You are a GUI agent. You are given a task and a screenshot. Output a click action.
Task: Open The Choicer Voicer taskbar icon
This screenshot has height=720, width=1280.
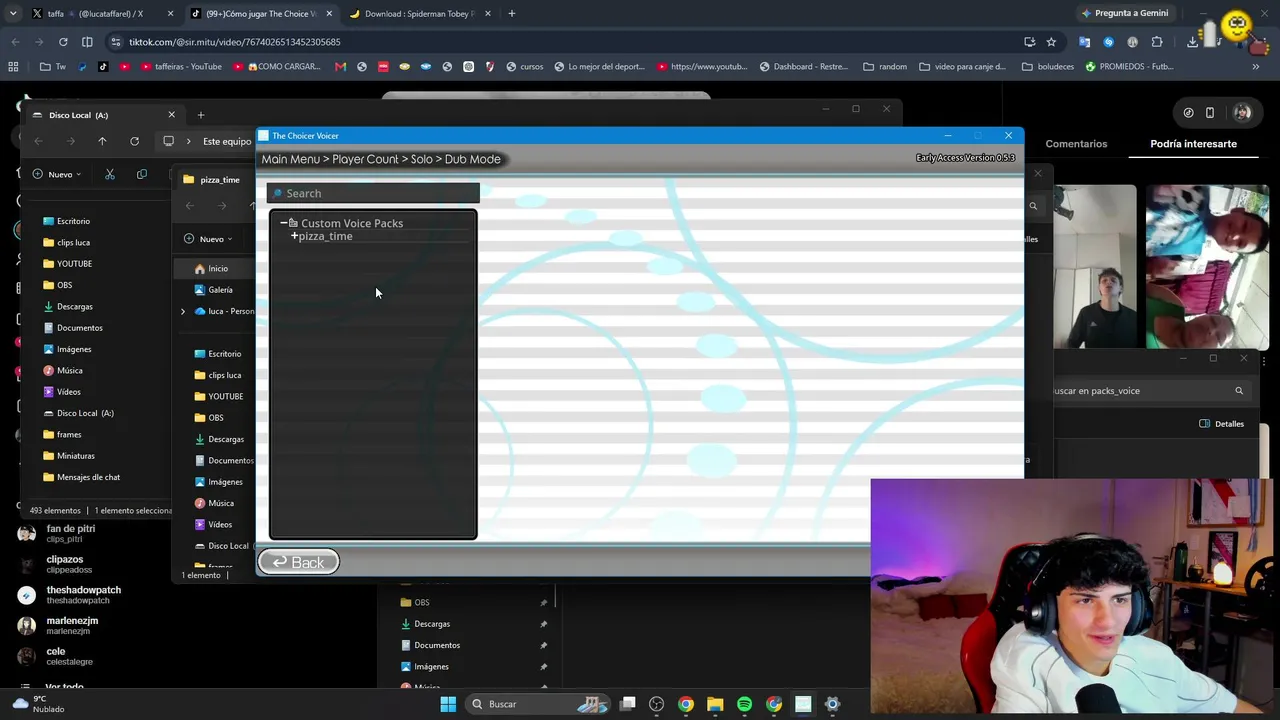pos(803,704)
